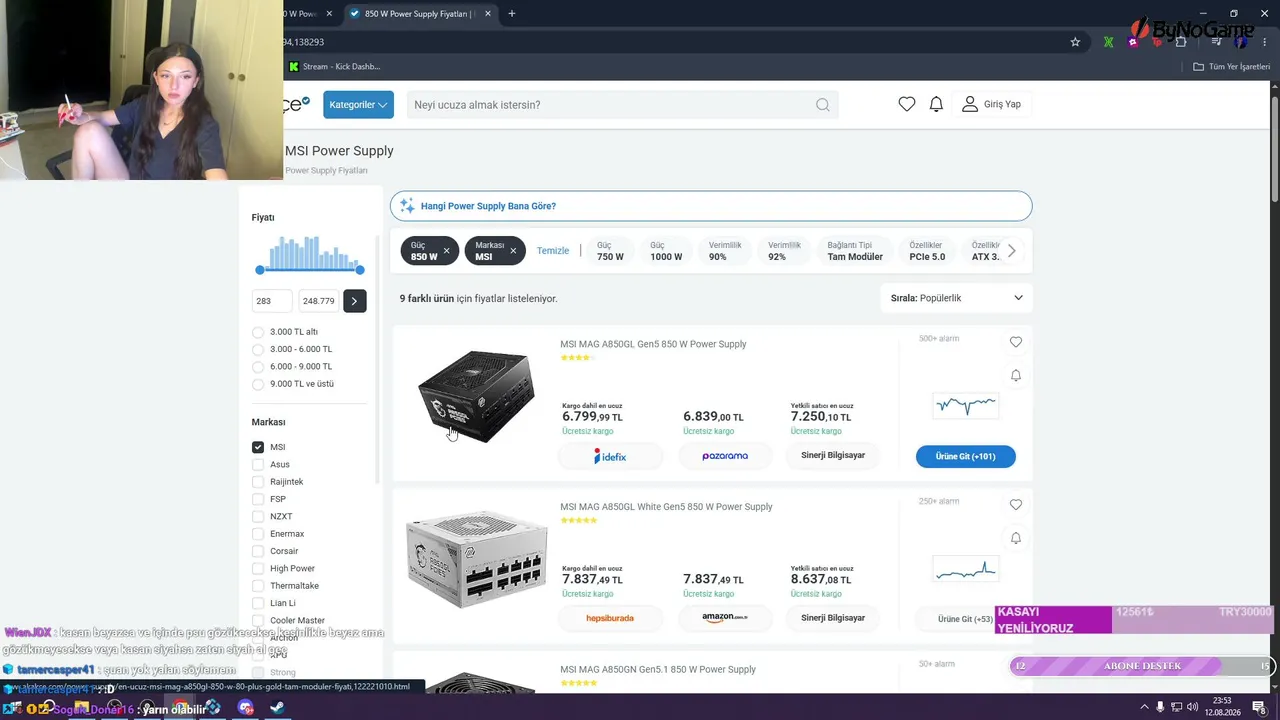The height and width of the screenshot is (720, 1280).
Task: Show more filter chips with the right chevron
Action: coord(1012,251)
